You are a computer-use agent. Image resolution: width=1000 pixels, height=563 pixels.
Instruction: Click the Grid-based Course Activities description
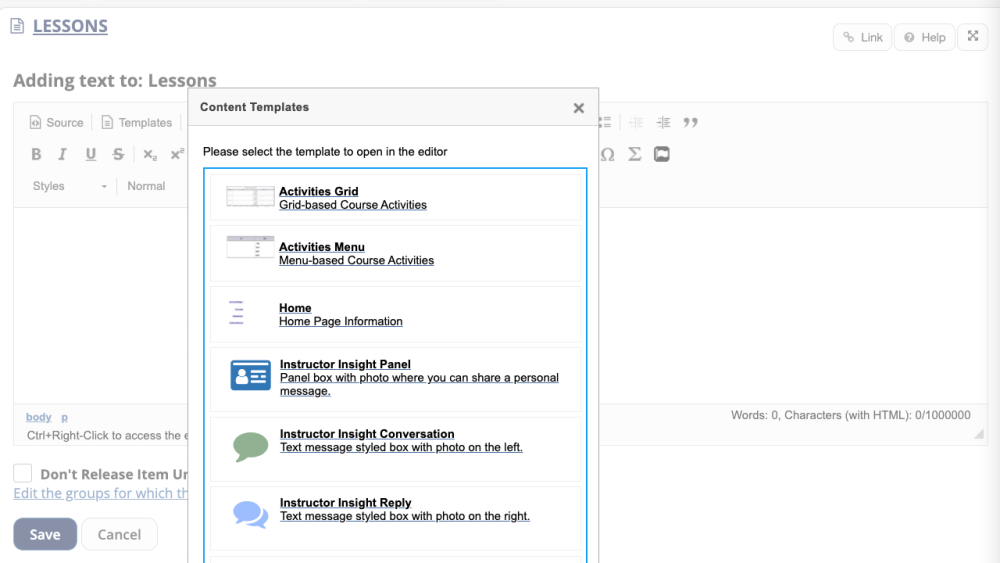(x=353, y=205)
